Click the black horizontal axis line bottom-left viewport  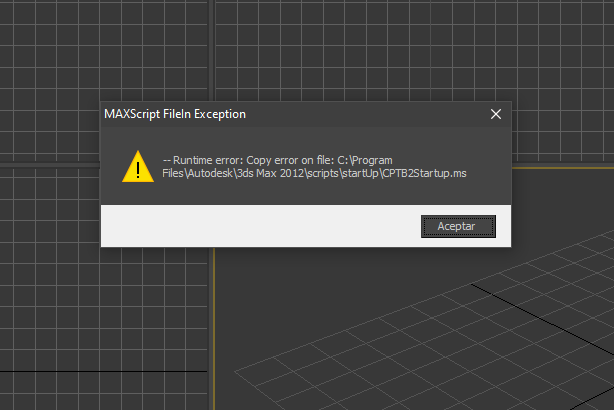[x=103, y=371]
